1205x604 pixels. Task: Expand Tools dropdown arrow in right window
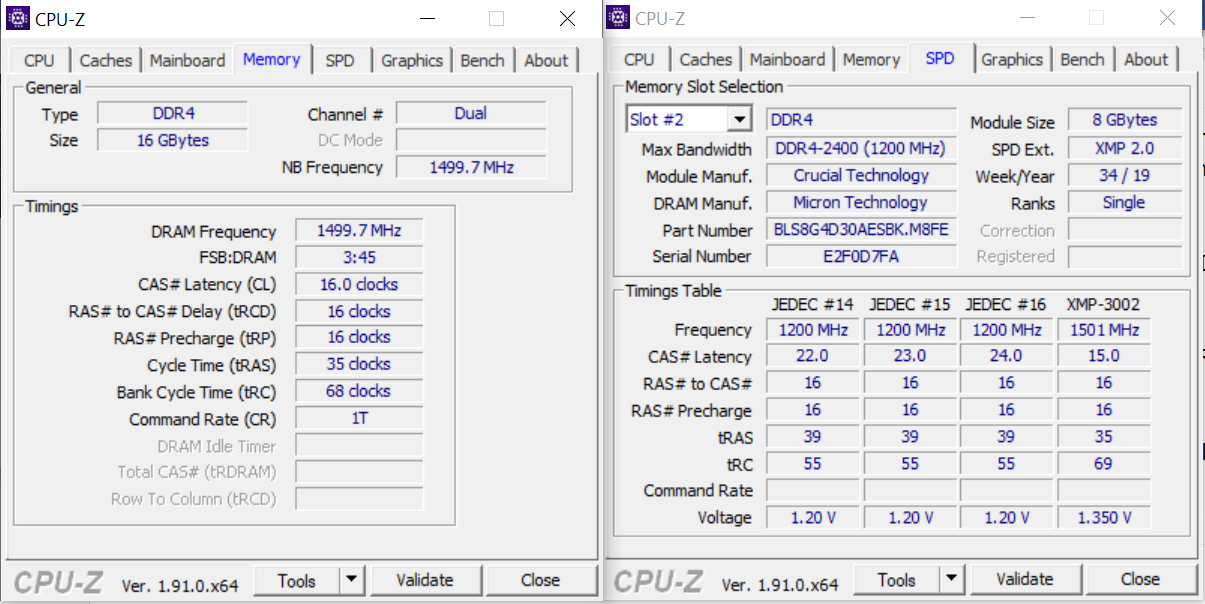click(x=952, y=580)
